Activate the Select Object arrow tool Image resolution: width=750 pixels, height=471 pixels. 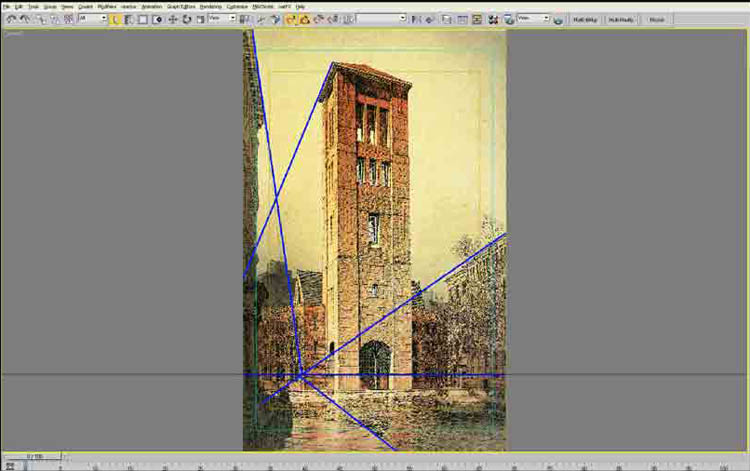click(x=115, y=19)
